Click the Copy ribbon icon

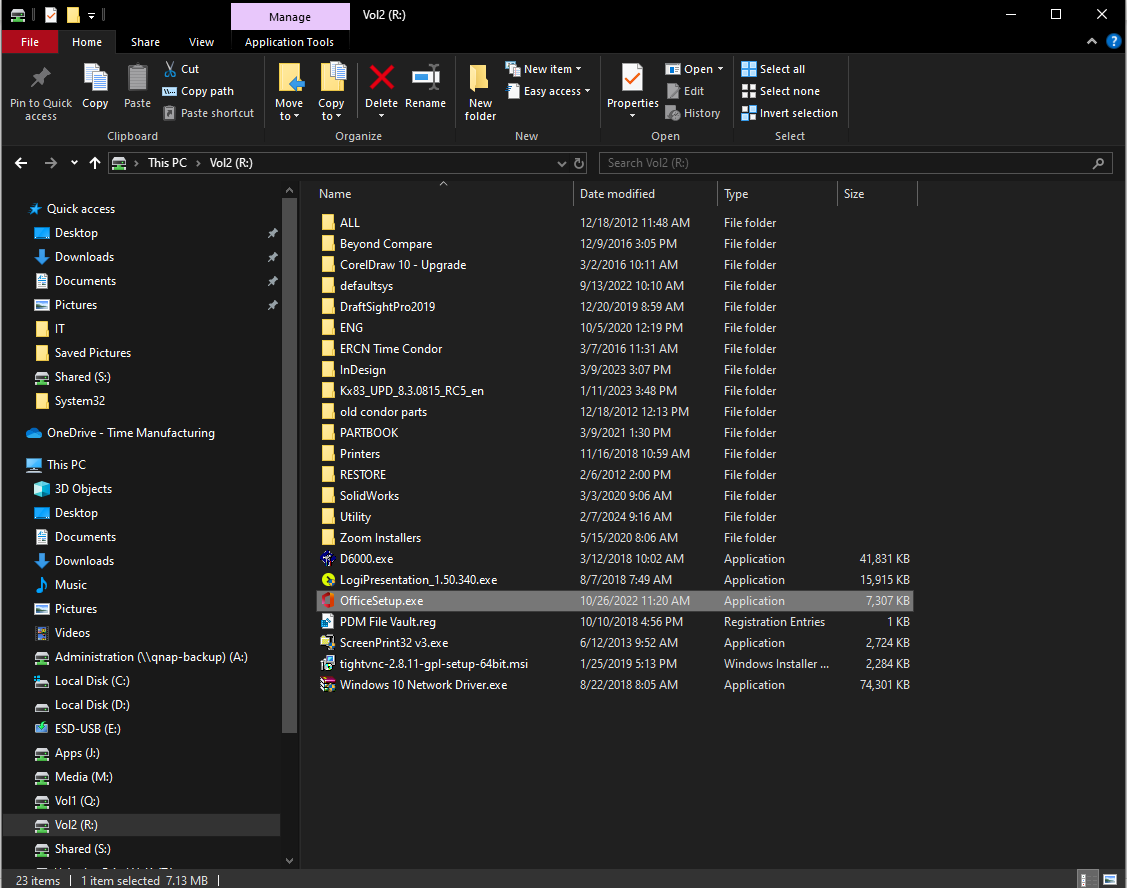(95, 78)
